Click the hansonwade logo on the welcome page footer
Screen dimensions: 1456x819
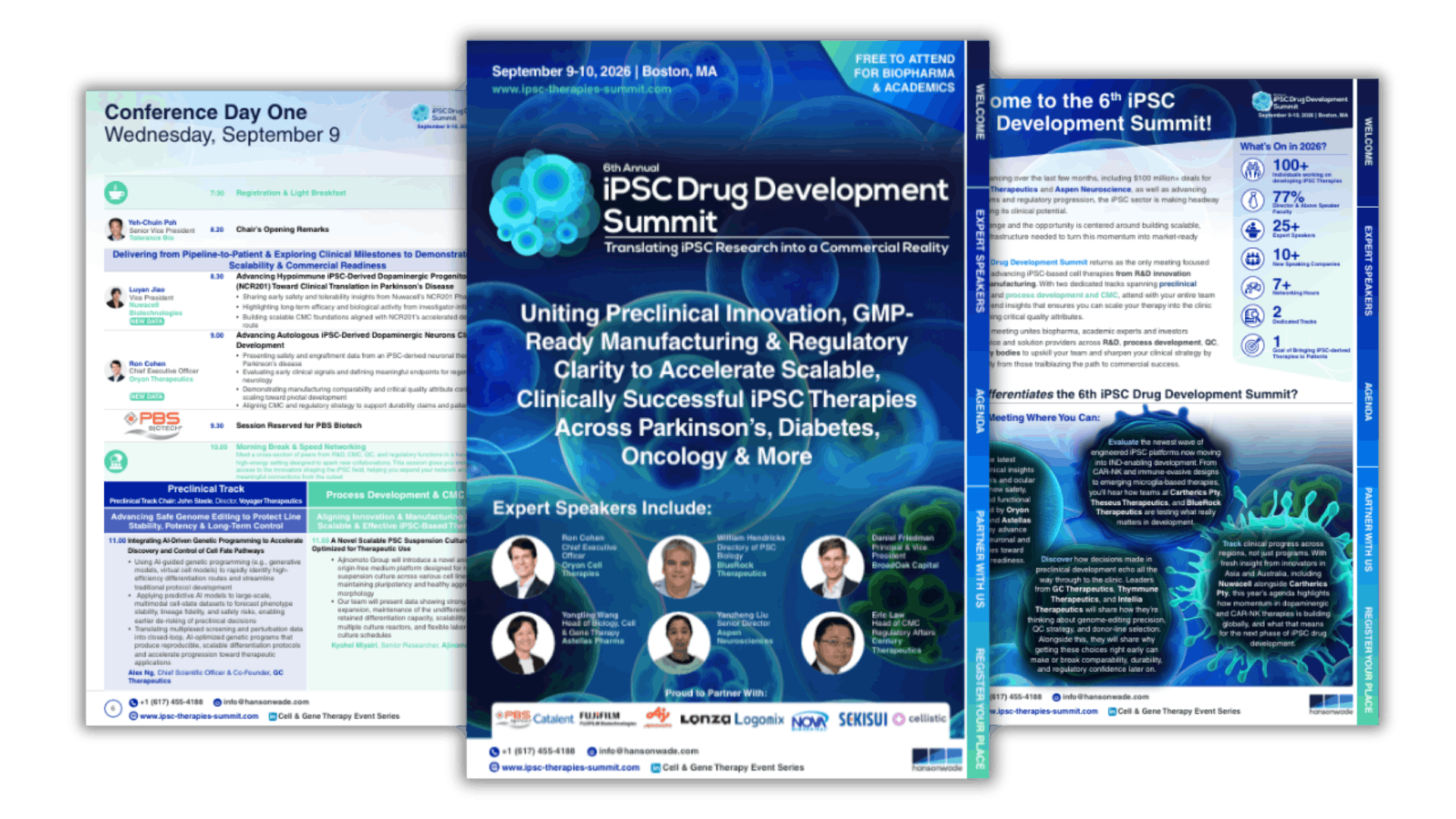coord(1331,704)
